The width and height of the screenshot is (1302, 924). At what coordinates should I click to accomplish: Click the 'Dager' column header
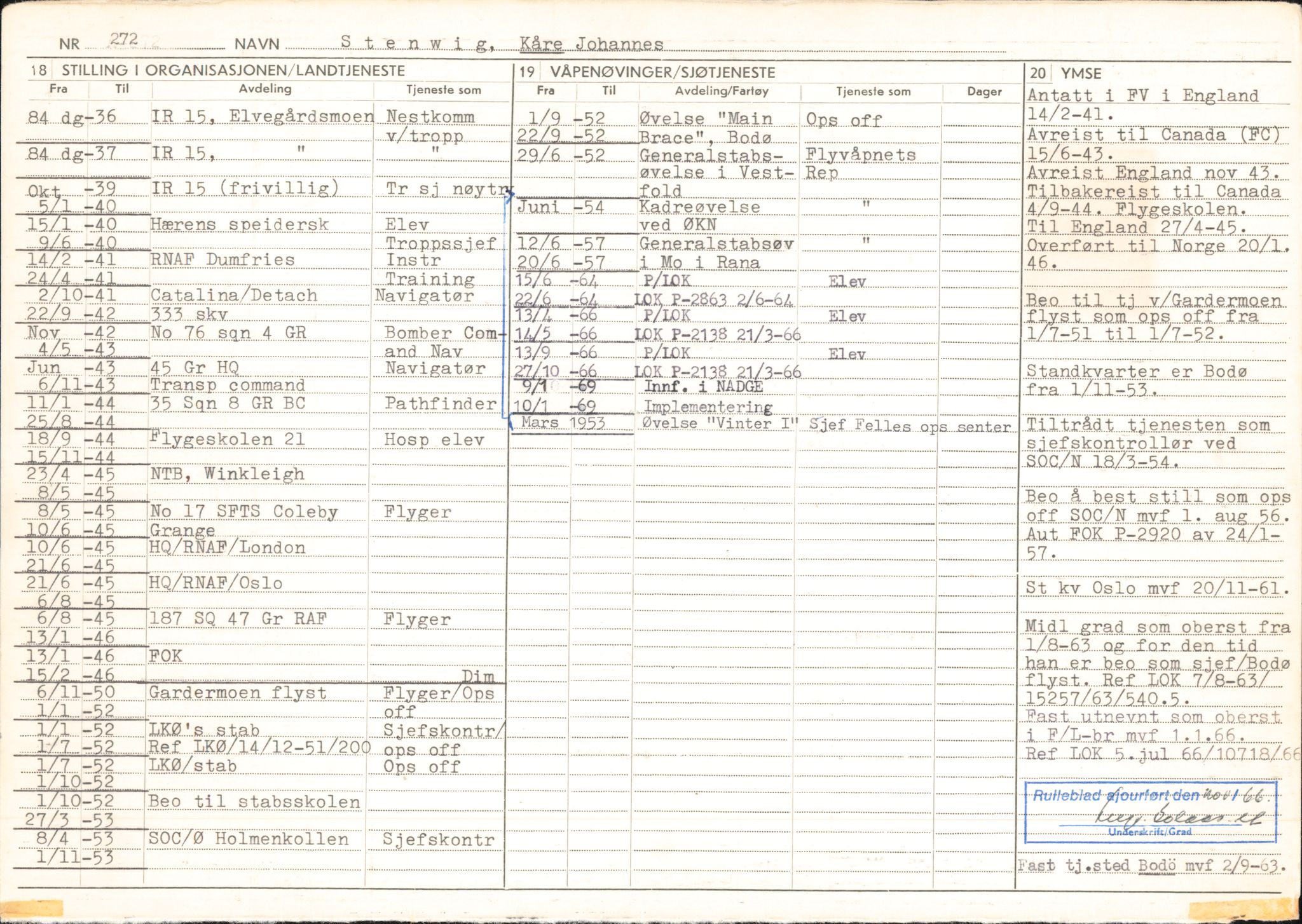pos(984,92)
